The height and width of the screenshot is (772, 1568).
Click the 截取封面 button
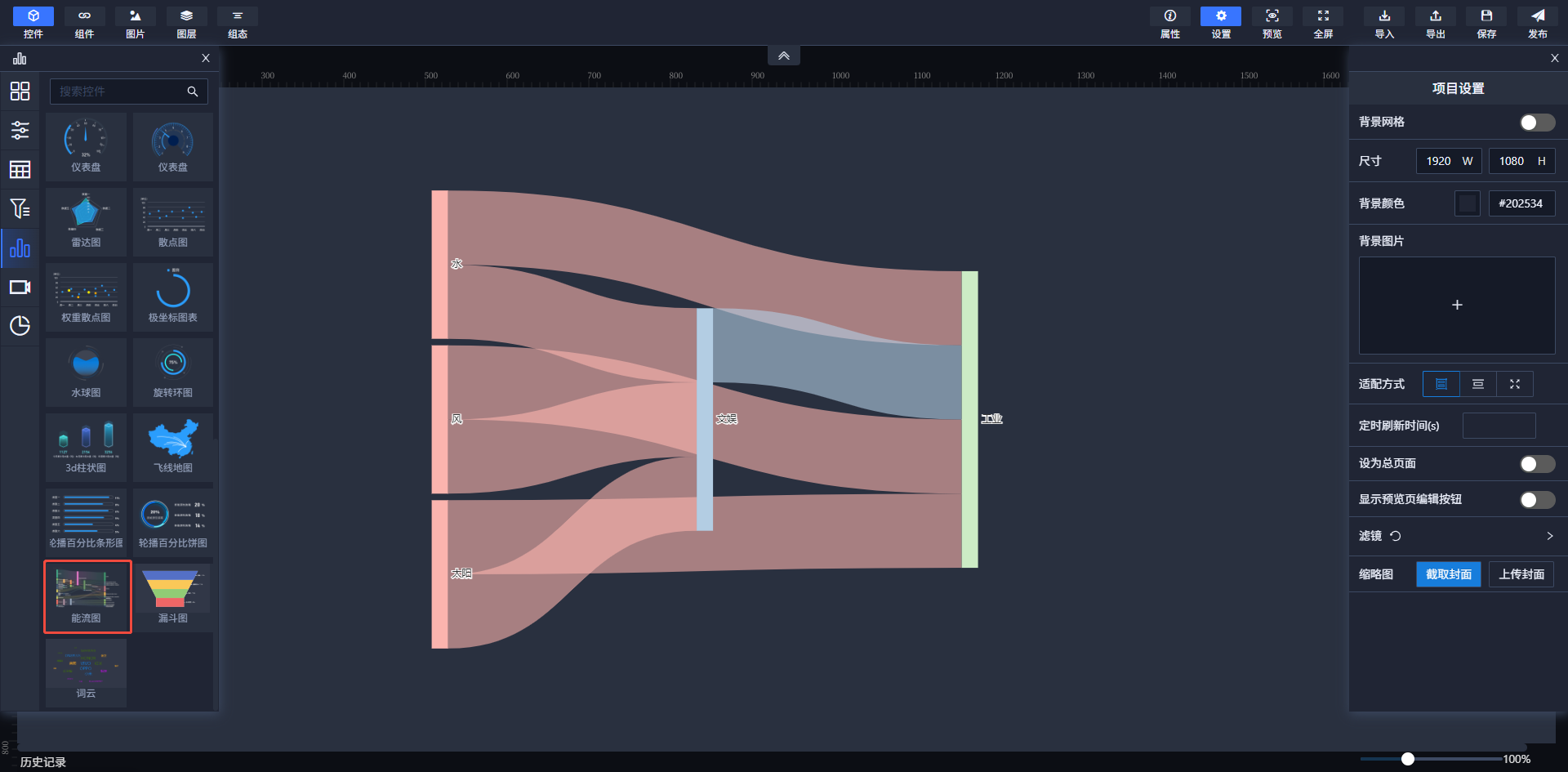[x=1448, y=574]
